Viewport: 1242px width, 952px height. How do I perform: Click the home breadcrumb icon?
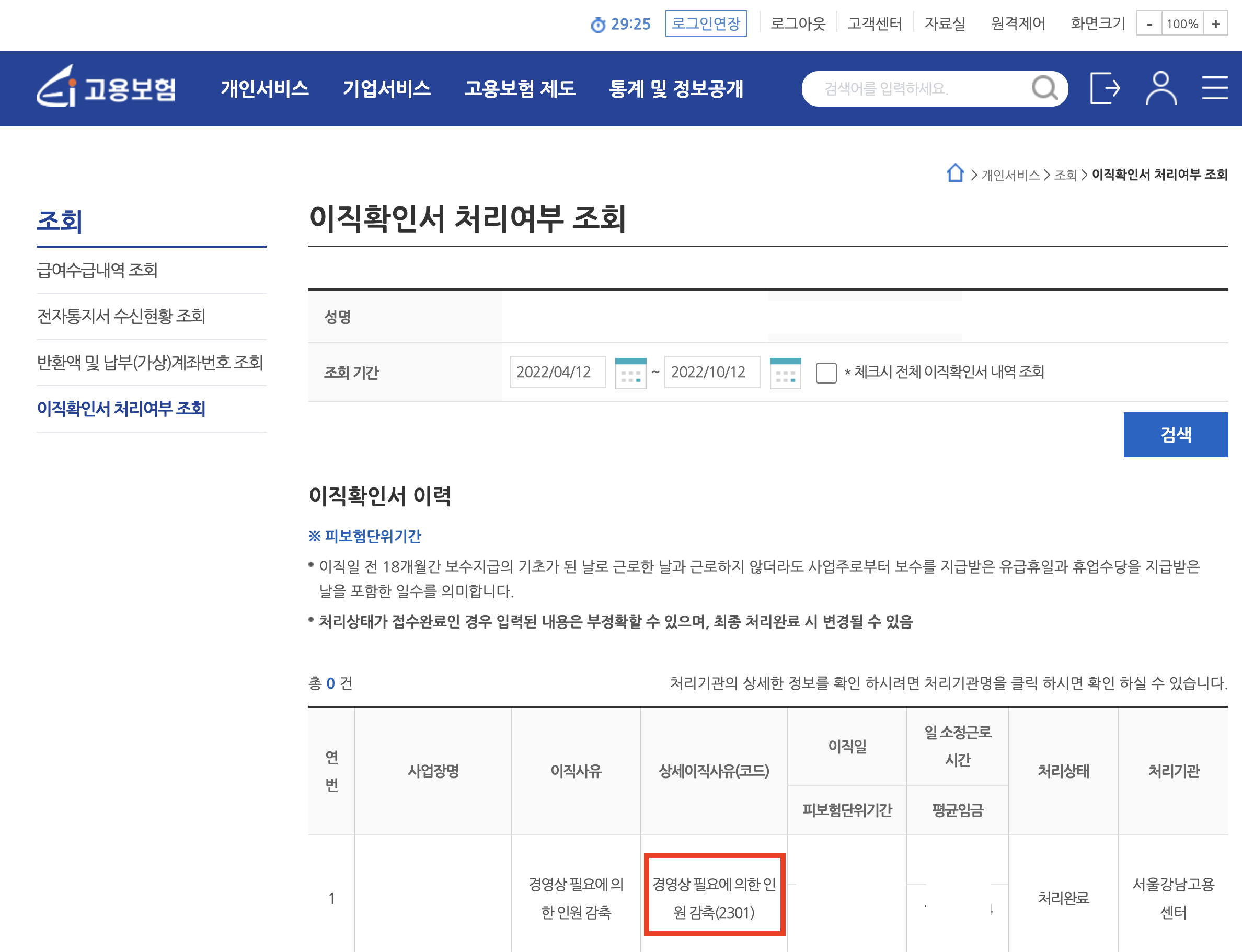pos(954,173)
